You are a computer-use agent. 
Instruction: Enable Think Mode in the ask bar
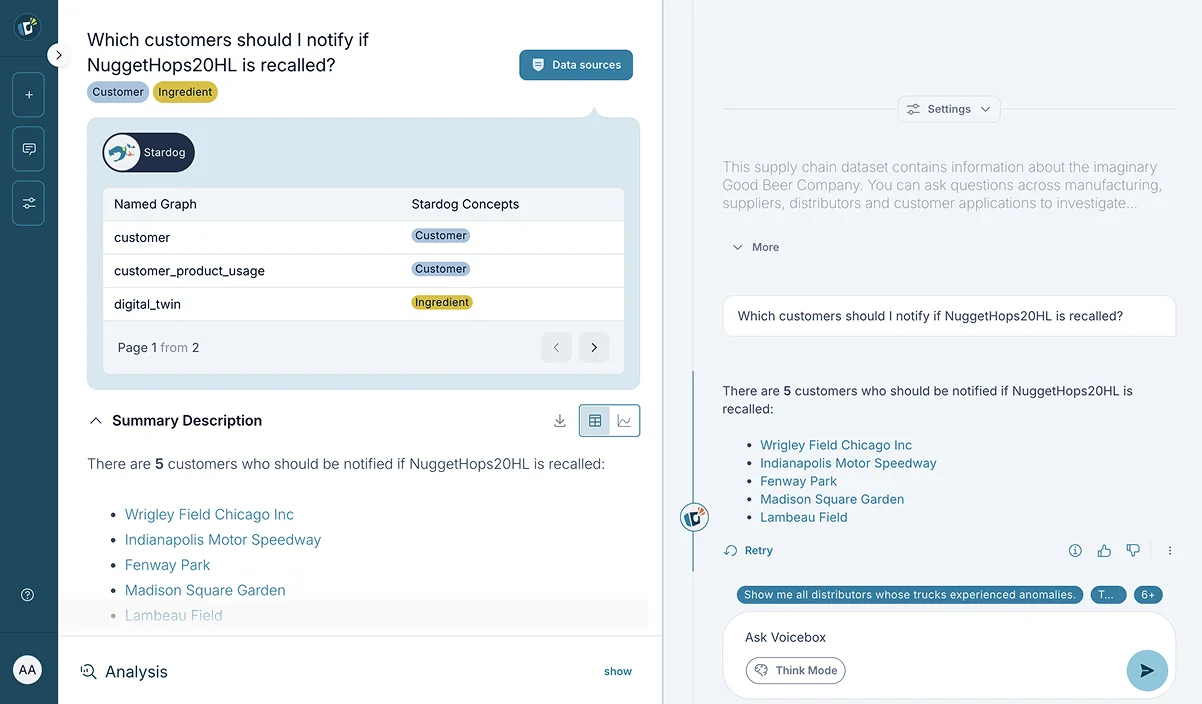click(x=795, y=670)
